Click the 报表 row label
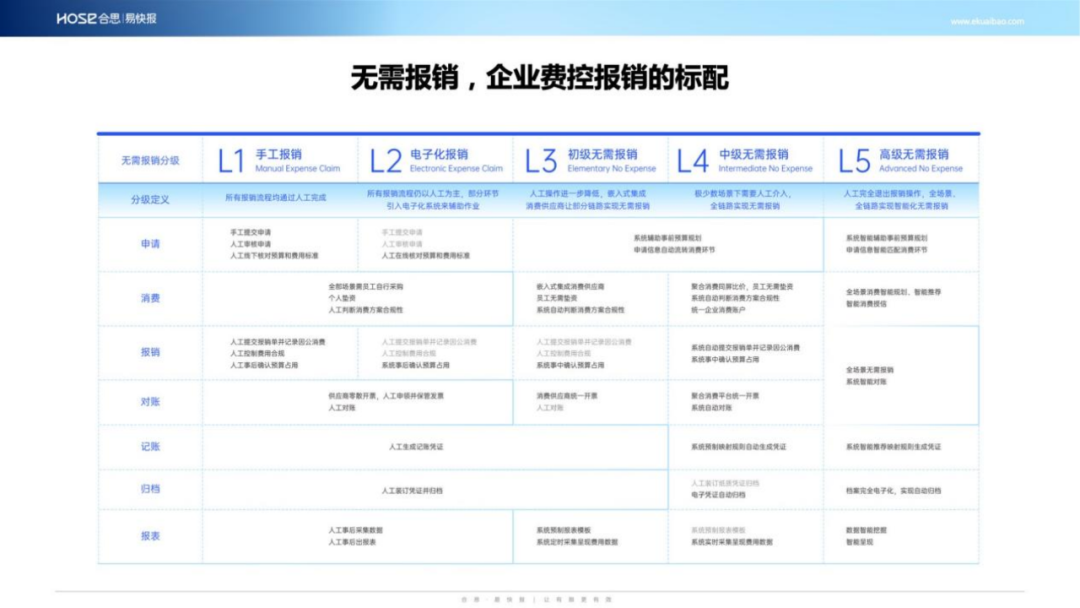Image resolution: width=1080 pixels, height=608 pixels. tap(150, 536)
